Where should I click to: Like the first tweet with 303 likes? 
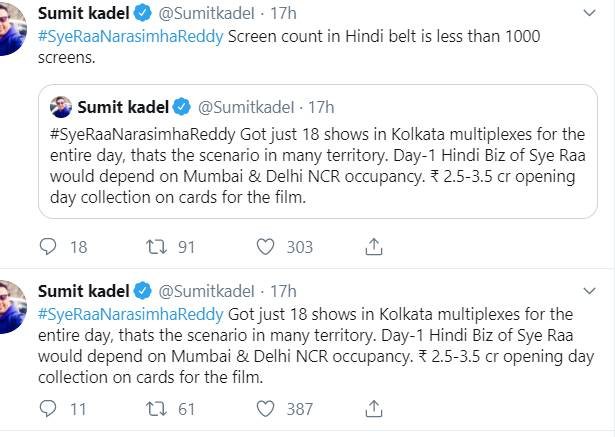265,246
